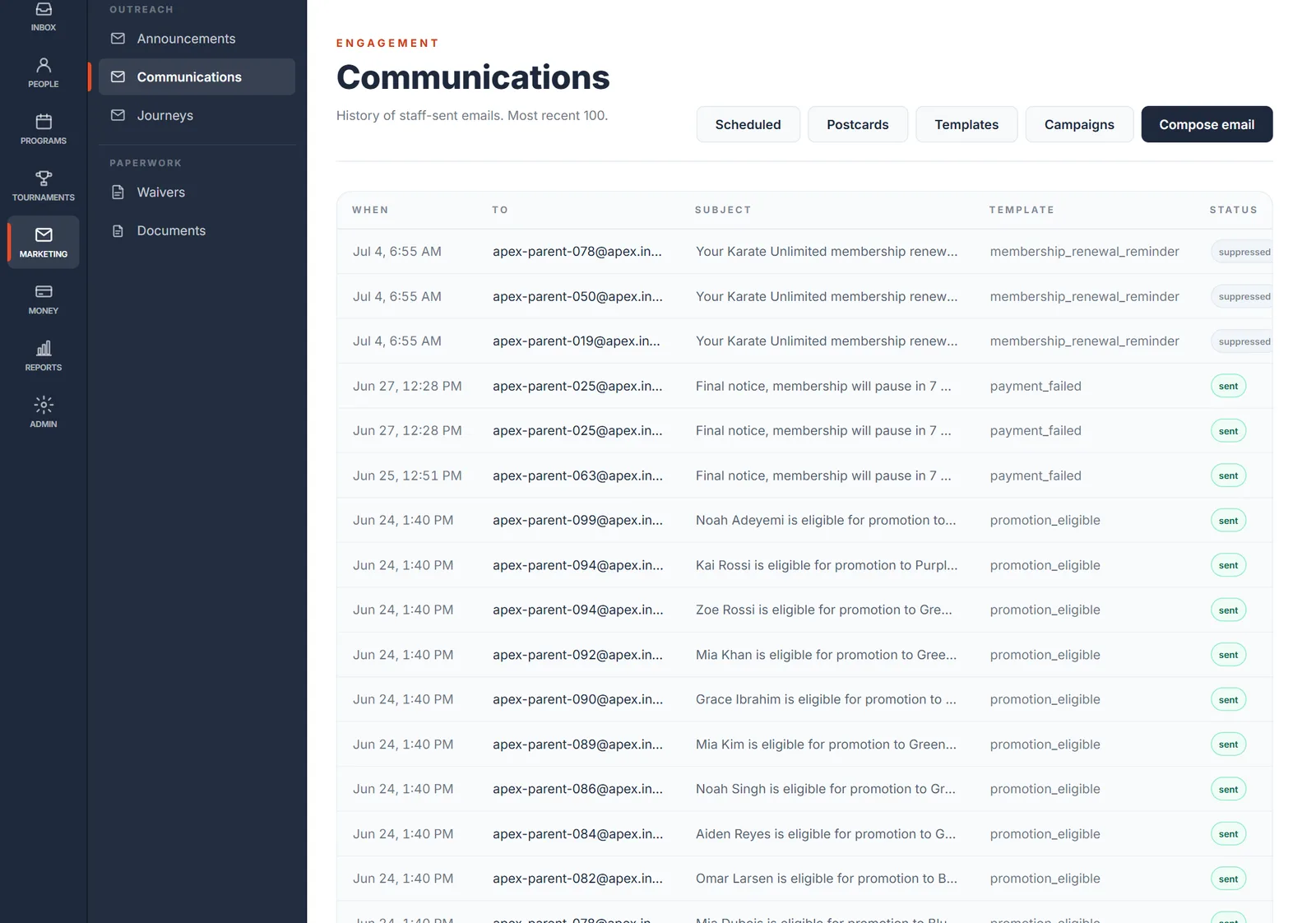Open Omar Larsen promotion email subject

827,879
